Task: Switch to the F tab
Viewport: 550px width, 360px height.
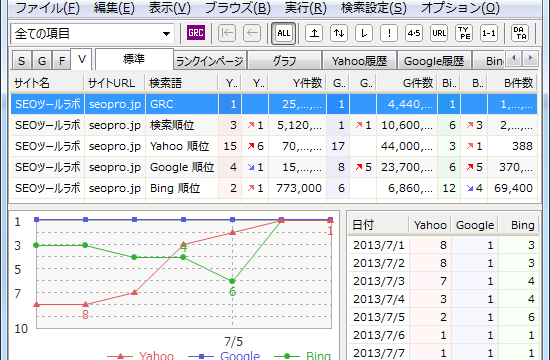Action: [62, 61]
